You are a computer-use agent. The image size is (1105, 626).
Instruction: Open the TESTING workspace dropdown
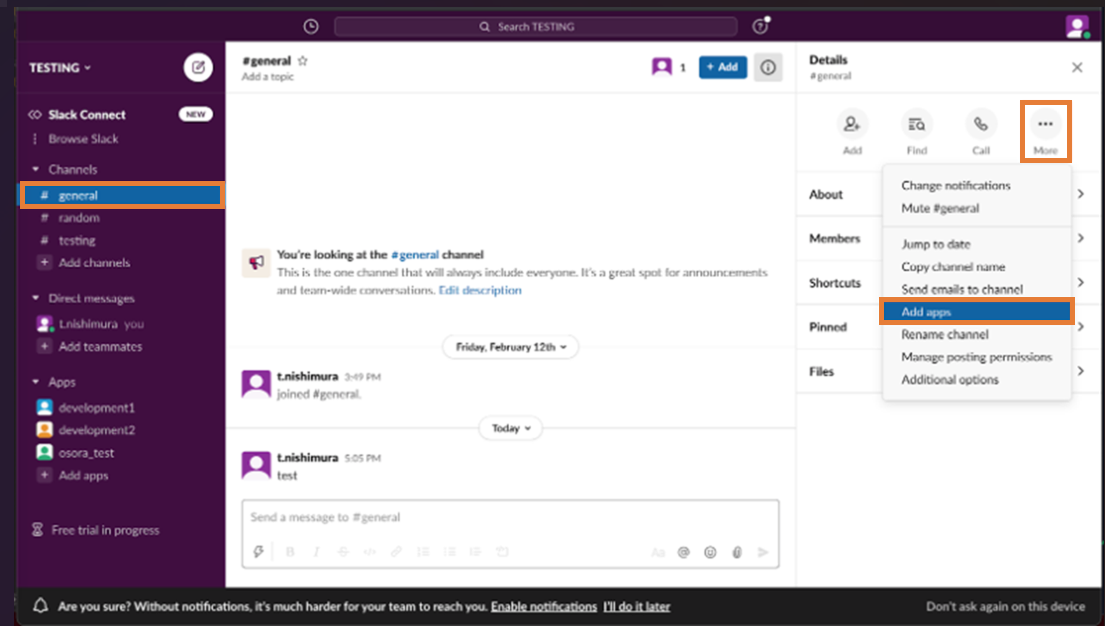click(x=60, y=68)
